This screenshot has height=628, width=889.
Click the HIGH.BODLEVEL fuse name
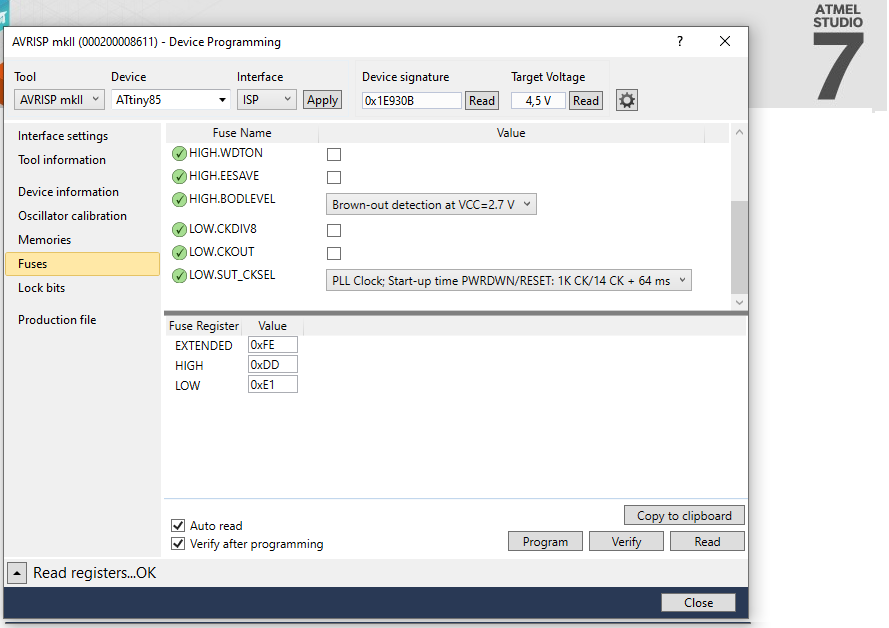232,199
